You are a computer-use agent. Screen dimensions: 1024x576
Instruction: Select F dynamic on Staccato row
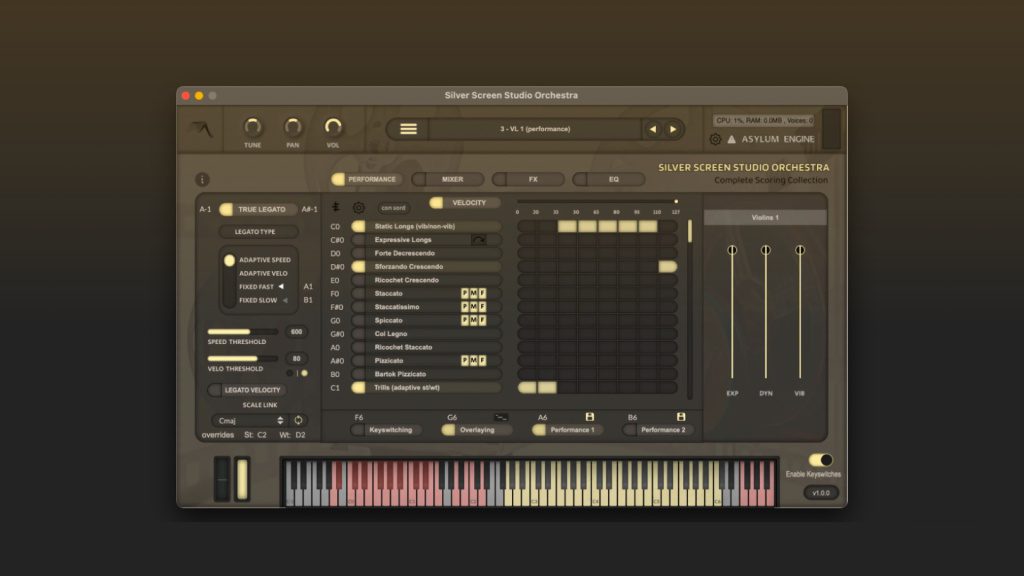point(482,293)
